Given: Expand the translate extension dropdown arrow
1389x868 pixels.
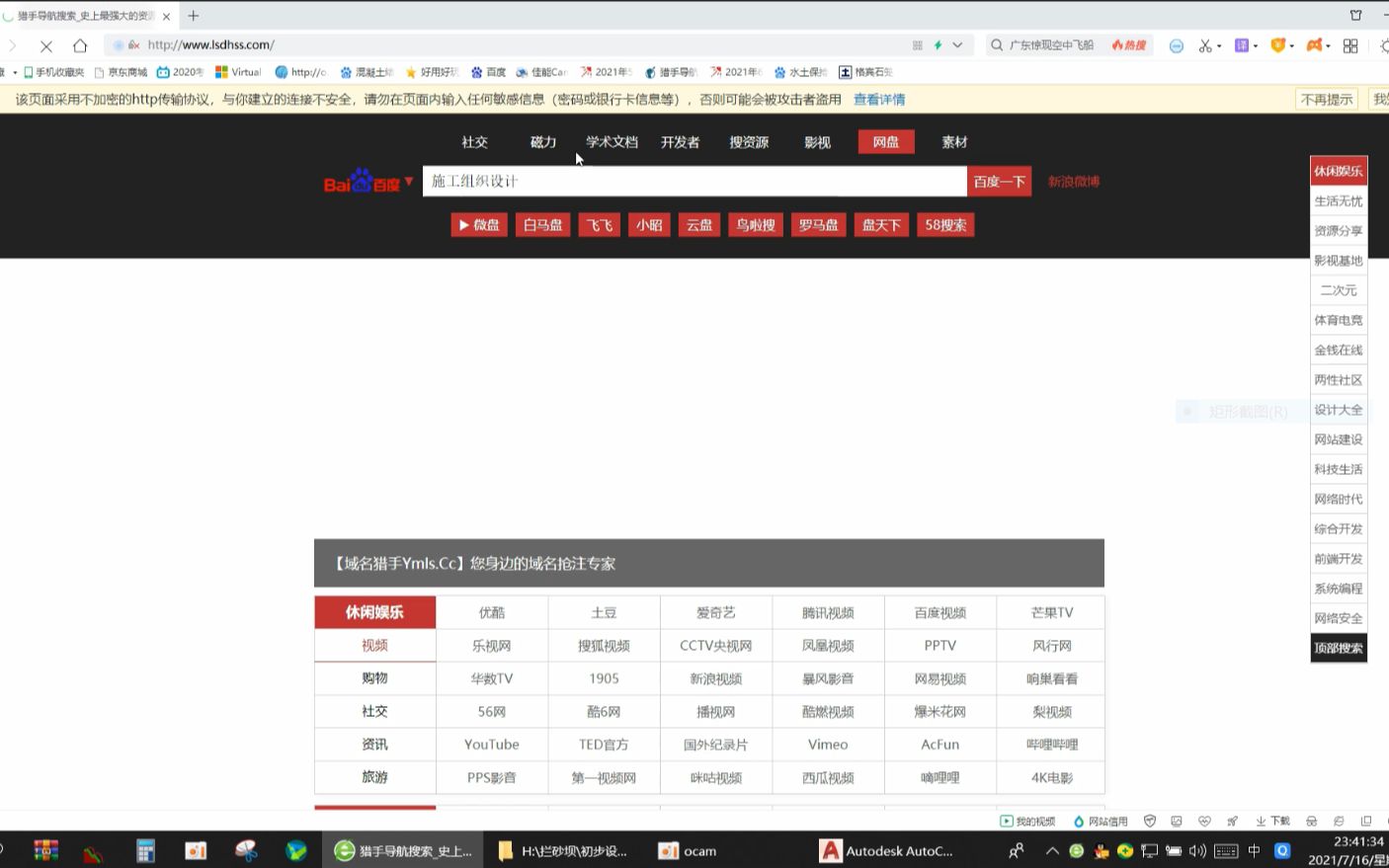Looking at the screenshot, I should click(x=1256, y=46).
